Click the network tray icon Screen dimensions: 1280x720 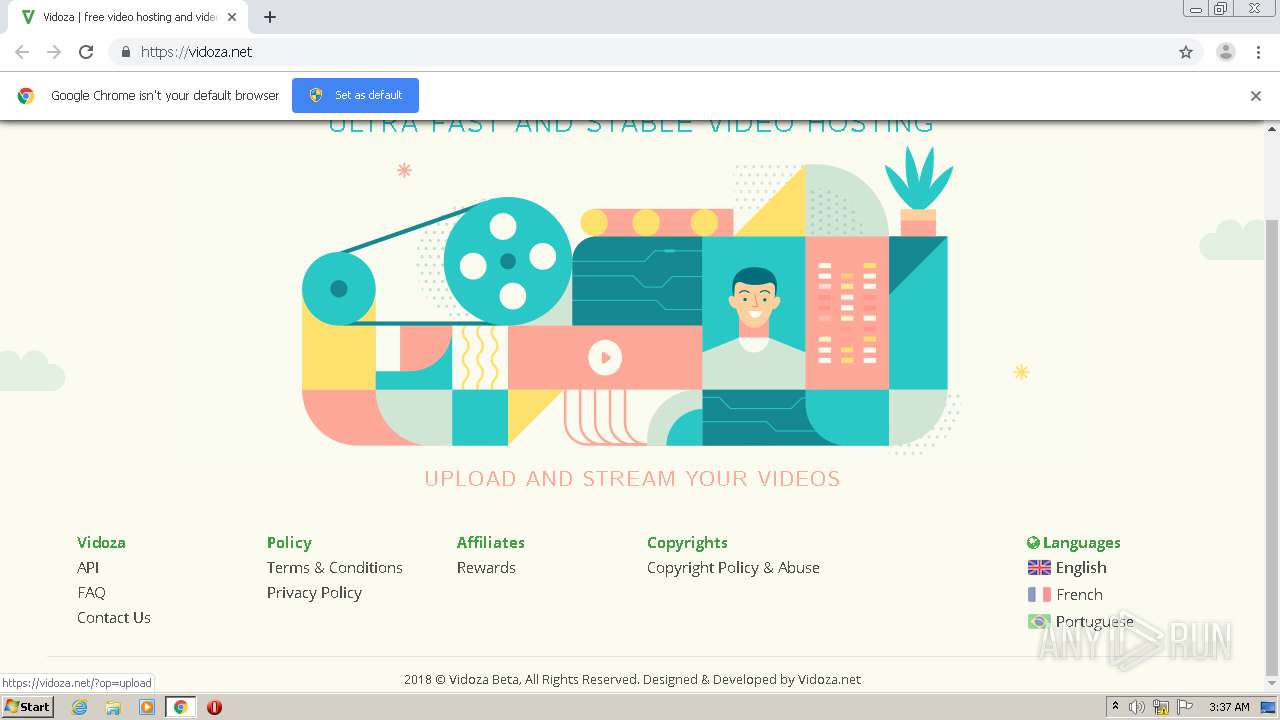click(x=1161, y=707)
